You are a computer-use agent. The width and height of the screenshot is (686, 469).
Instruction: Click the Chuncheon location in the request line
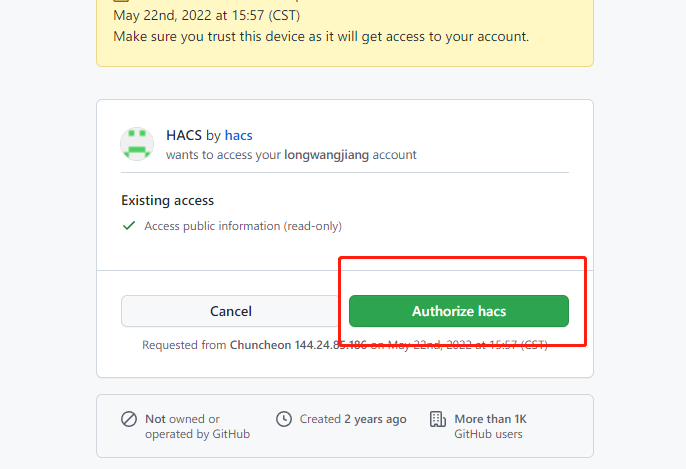pos(260,345)
